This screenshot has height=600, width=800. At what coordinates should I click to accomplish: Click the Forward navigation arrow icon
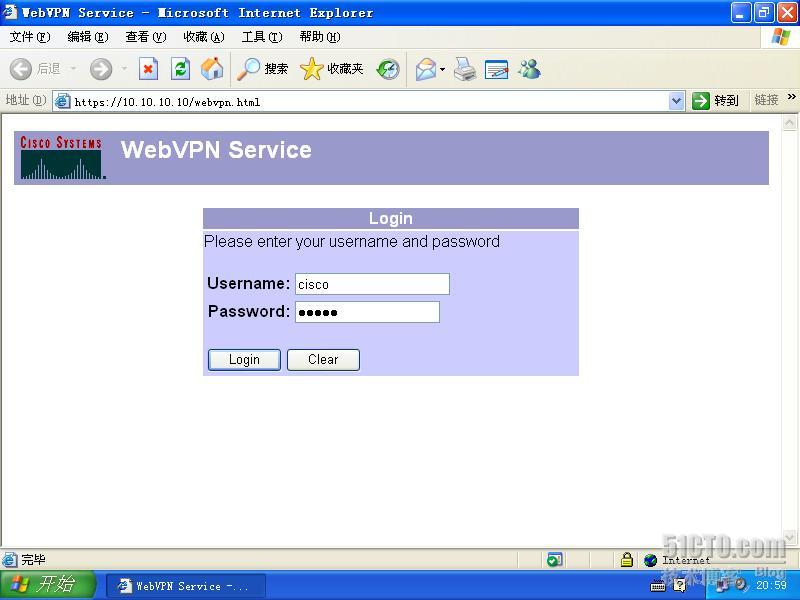pos(101,69)
